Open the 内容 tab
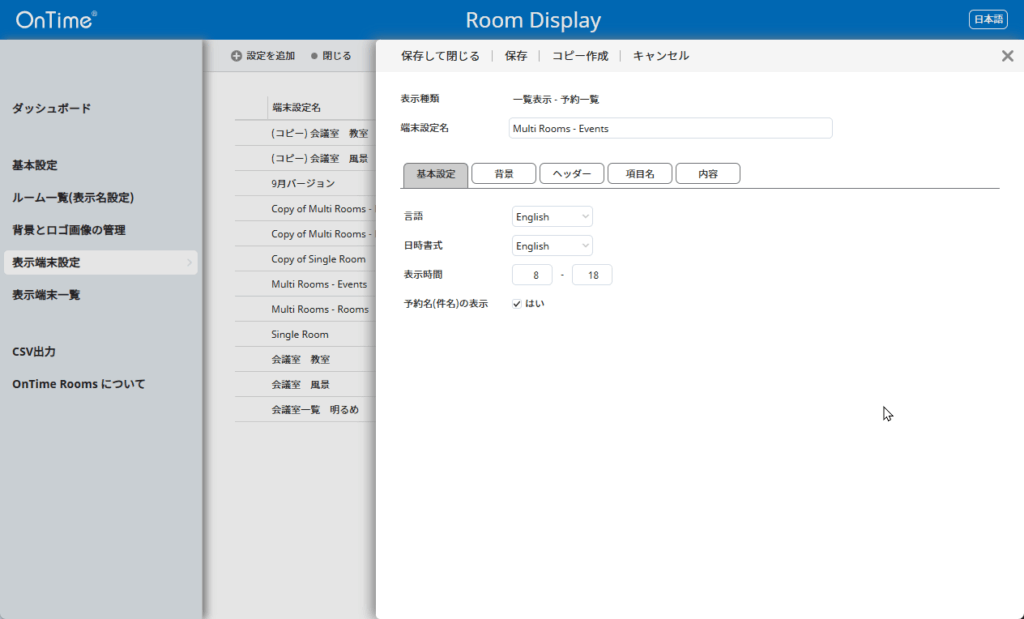The width and height of the screenshot is (1024, 619). tap(708, 174)
